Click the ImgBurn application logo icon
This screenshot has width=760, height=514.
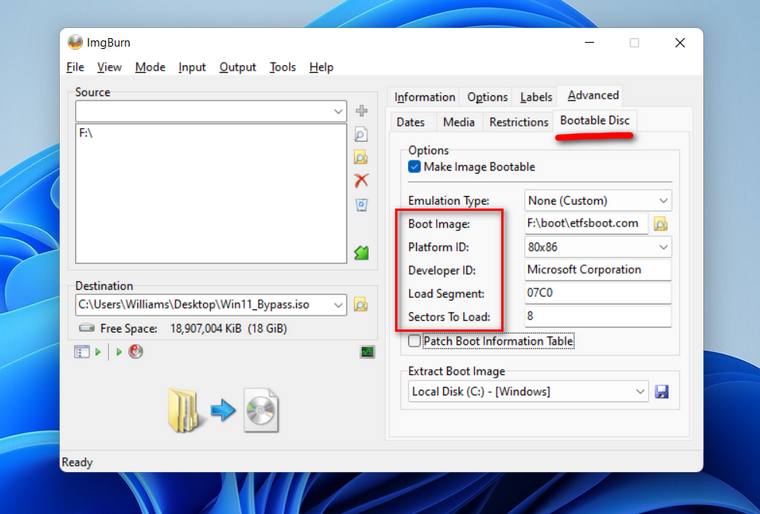coord(75,42)
